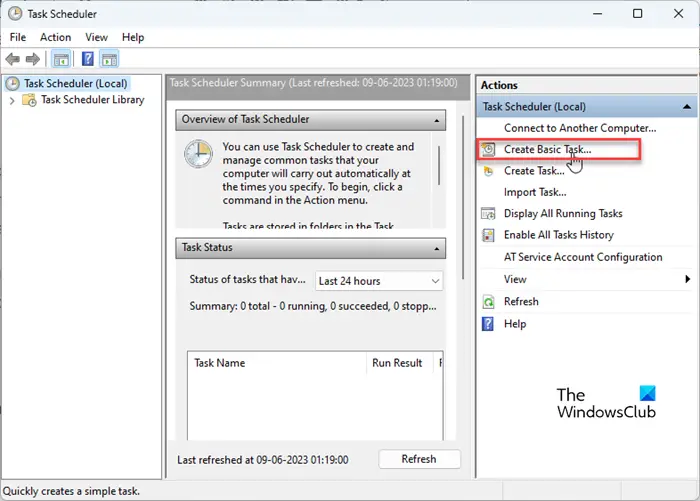The image size is (700, 501).
Task: Open the File menu
Action: (x=18, y=37)
